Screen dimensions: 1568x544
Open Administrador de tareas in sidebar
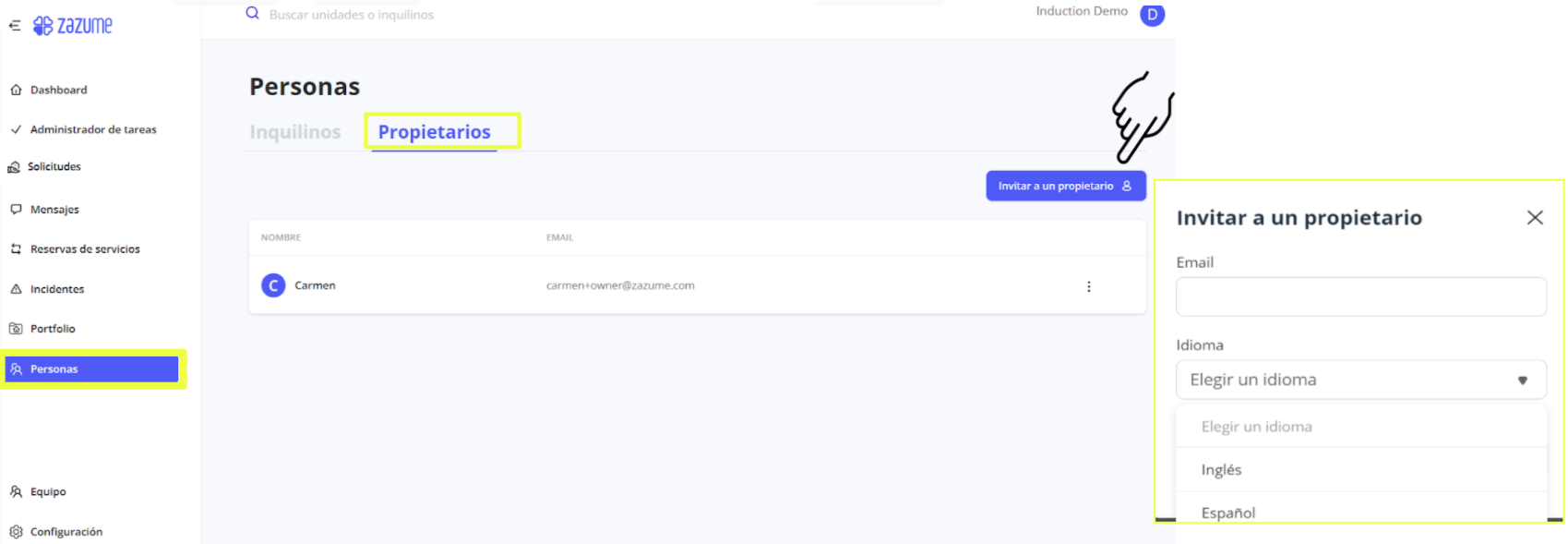tap(92, 129)
